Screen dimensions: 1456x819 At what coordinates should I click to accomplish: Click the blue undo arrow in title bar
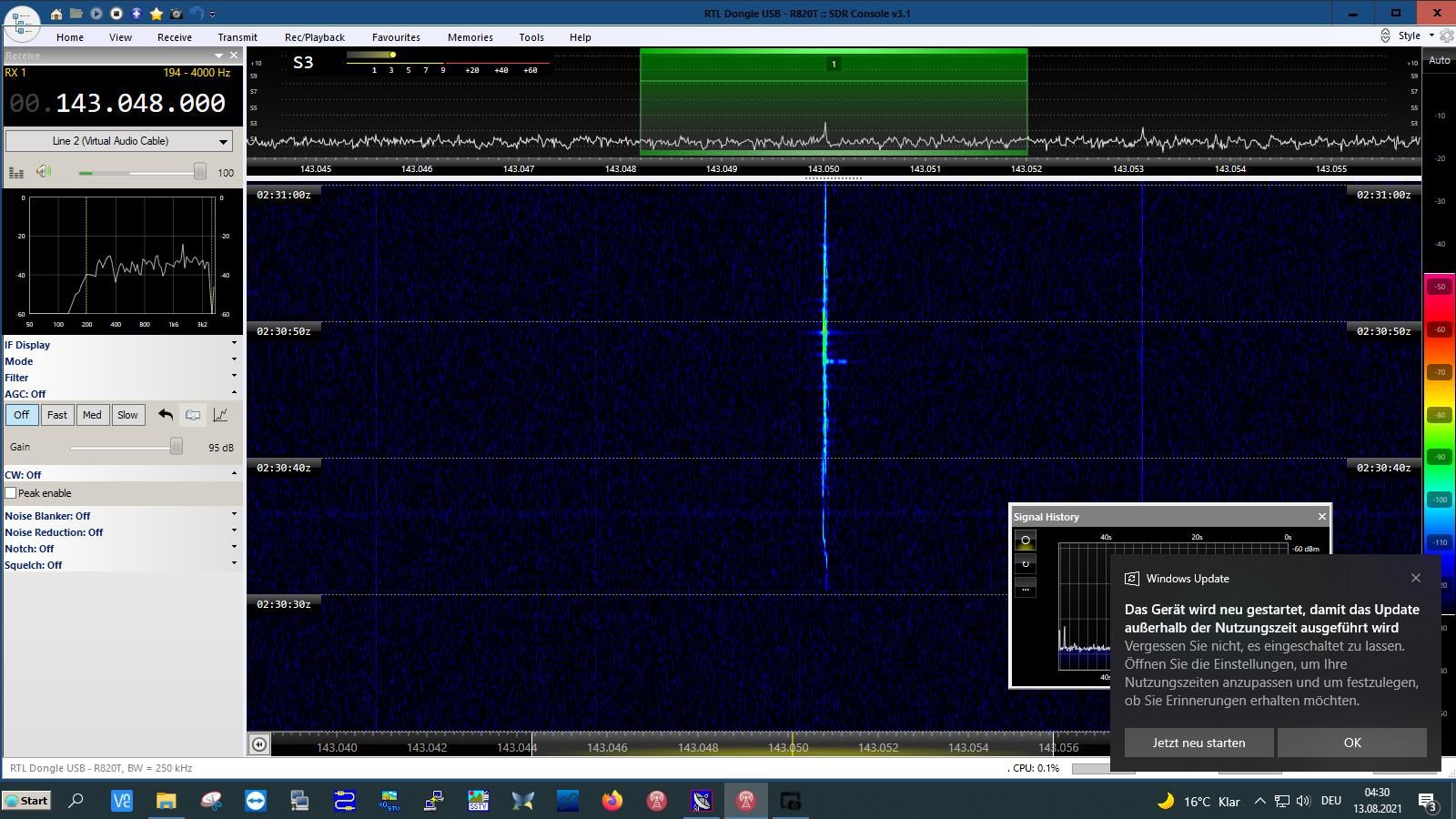197,14
